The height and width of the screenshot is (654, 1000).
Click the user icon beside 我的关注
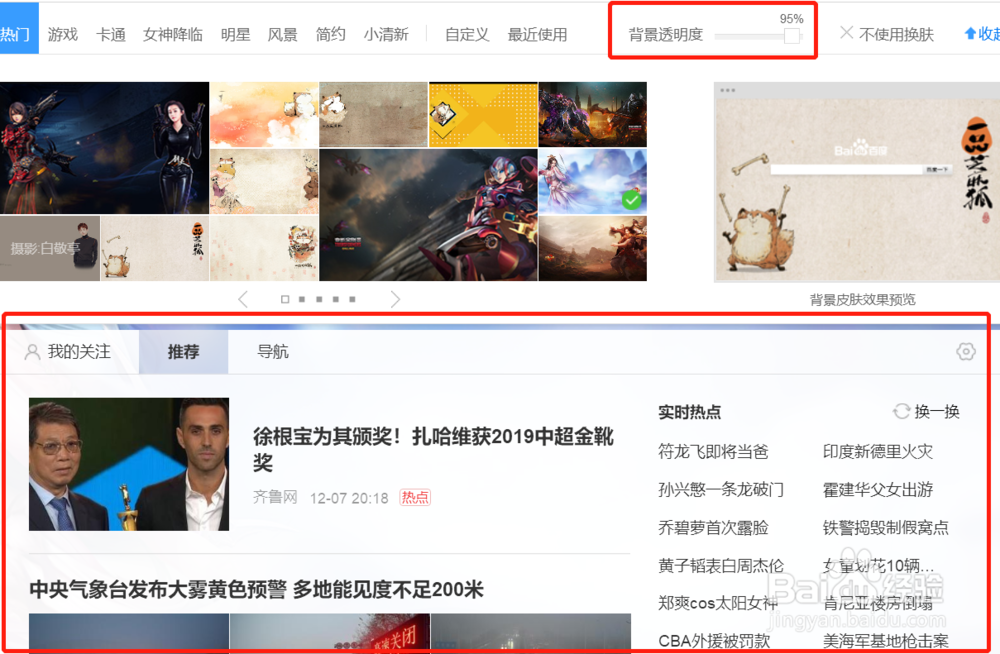pyautogui.click(x=32, y=352)
